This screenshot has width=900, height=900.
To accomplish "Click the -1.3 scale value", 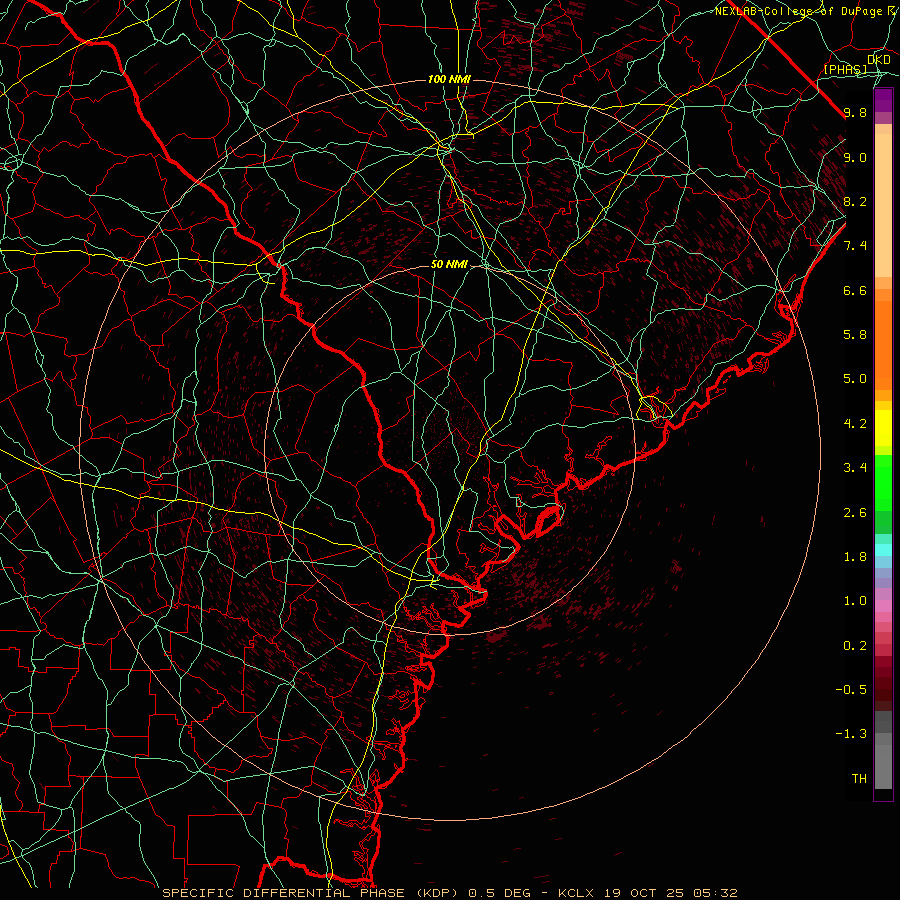I will coord(851,734).
